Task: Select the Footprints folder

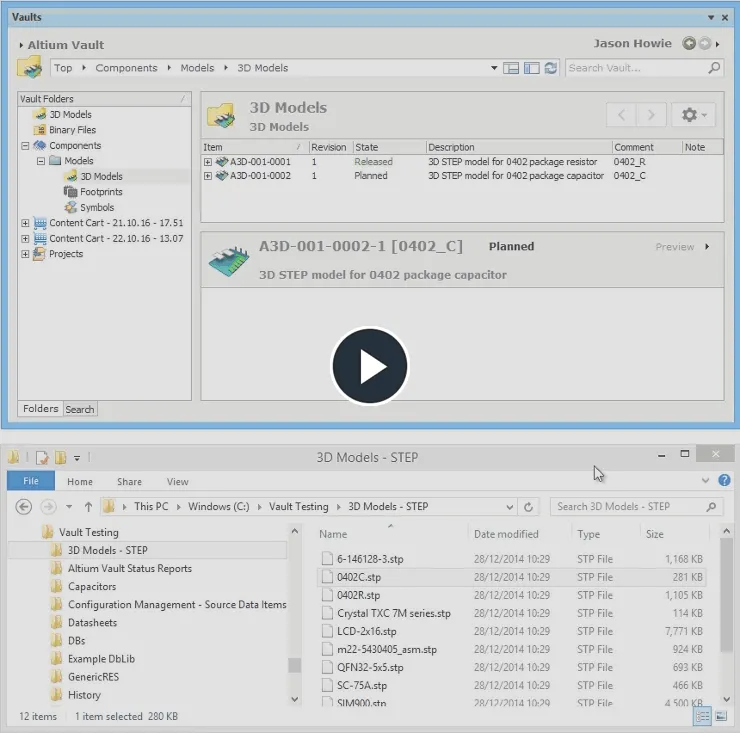Action: pyautogui.click(x=101, y=192)
